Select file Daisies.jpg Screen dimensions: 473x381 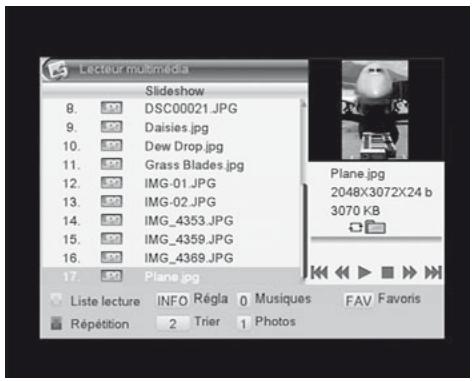[177, 128]
